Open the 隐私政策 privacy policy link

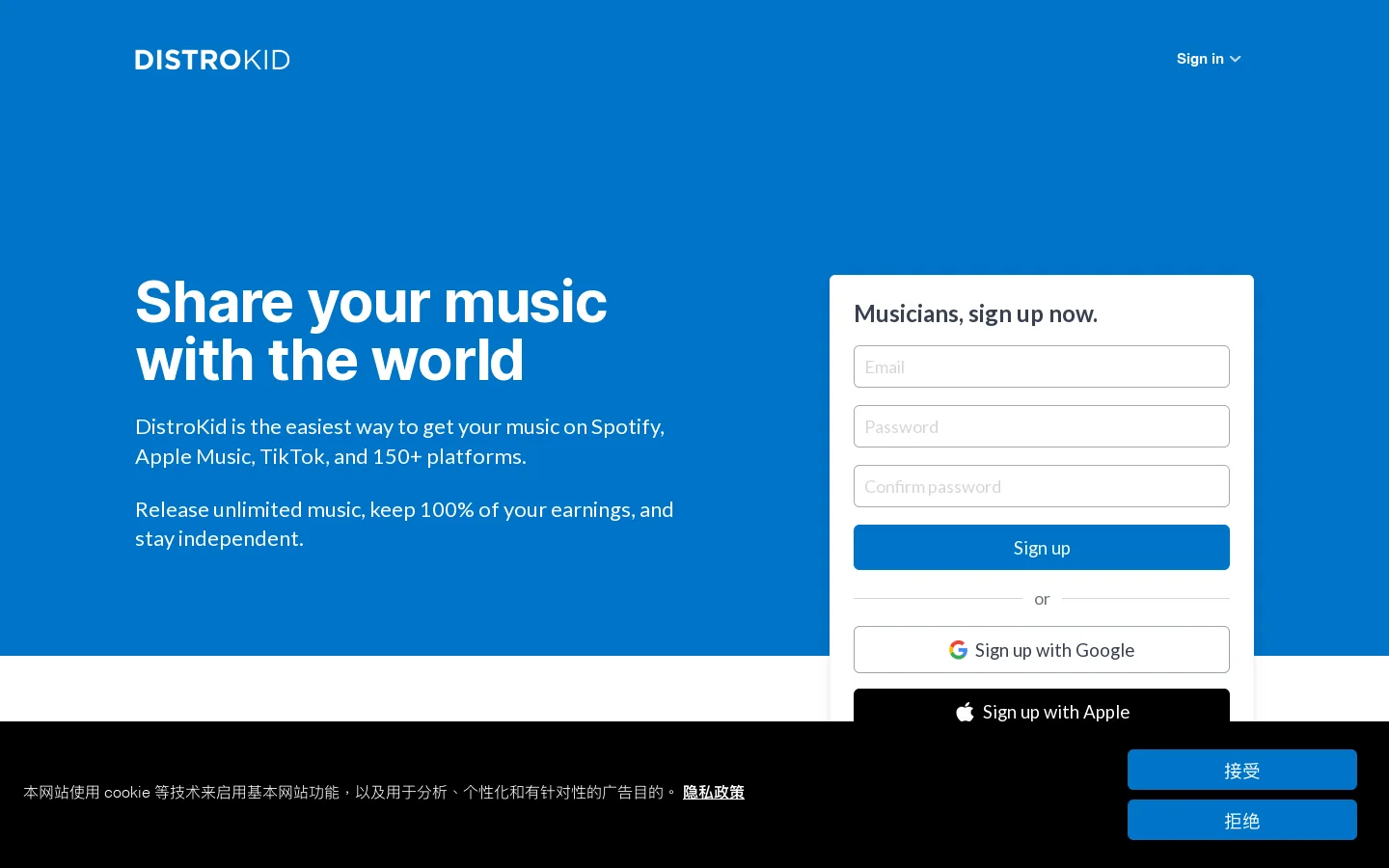coord(714,792)
